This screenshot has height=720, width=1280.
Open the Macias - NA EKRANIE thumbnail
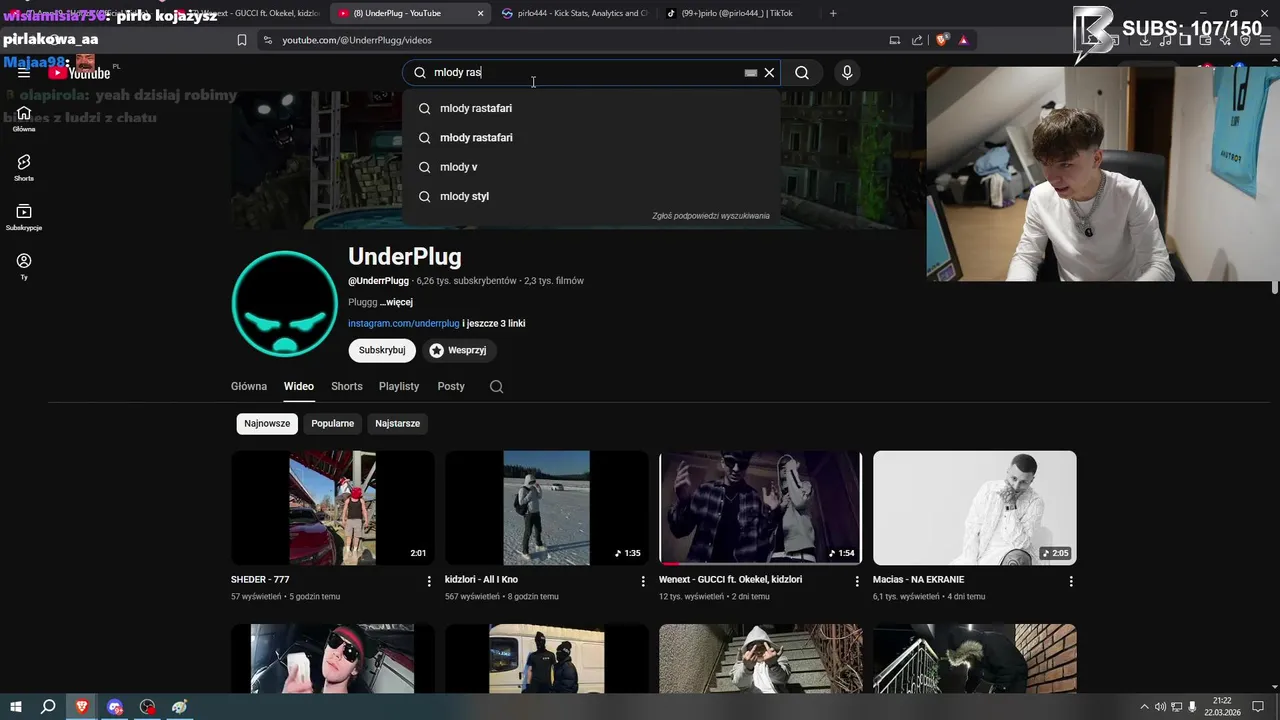(975, 508)
